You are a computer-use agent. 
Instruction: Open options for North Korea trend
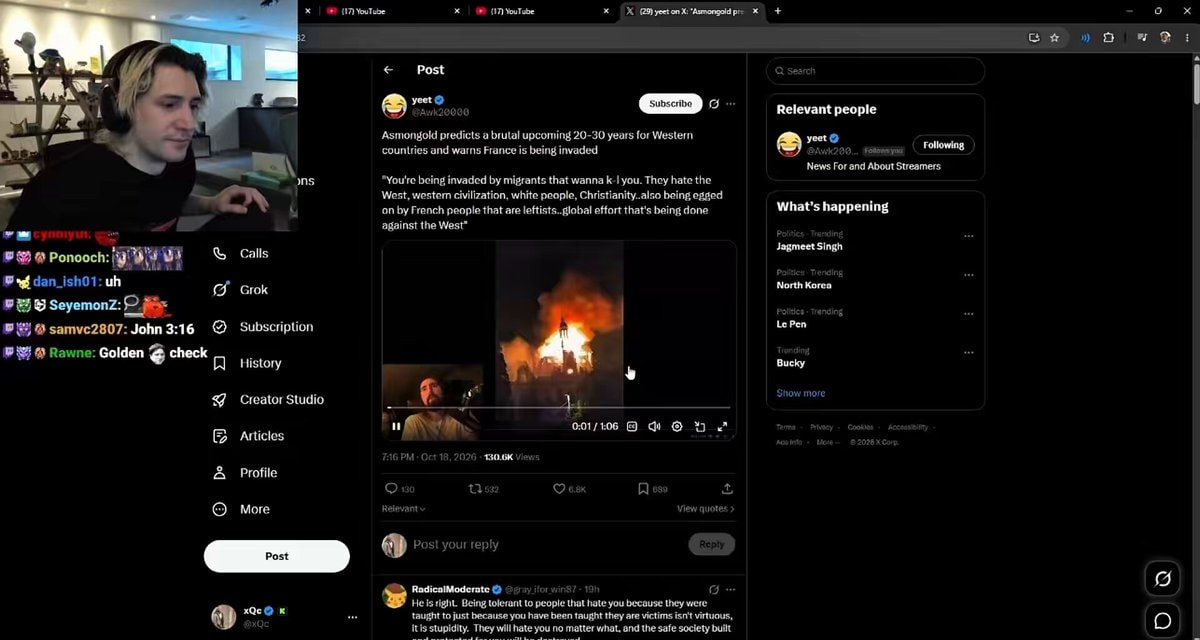coord(968,274)
